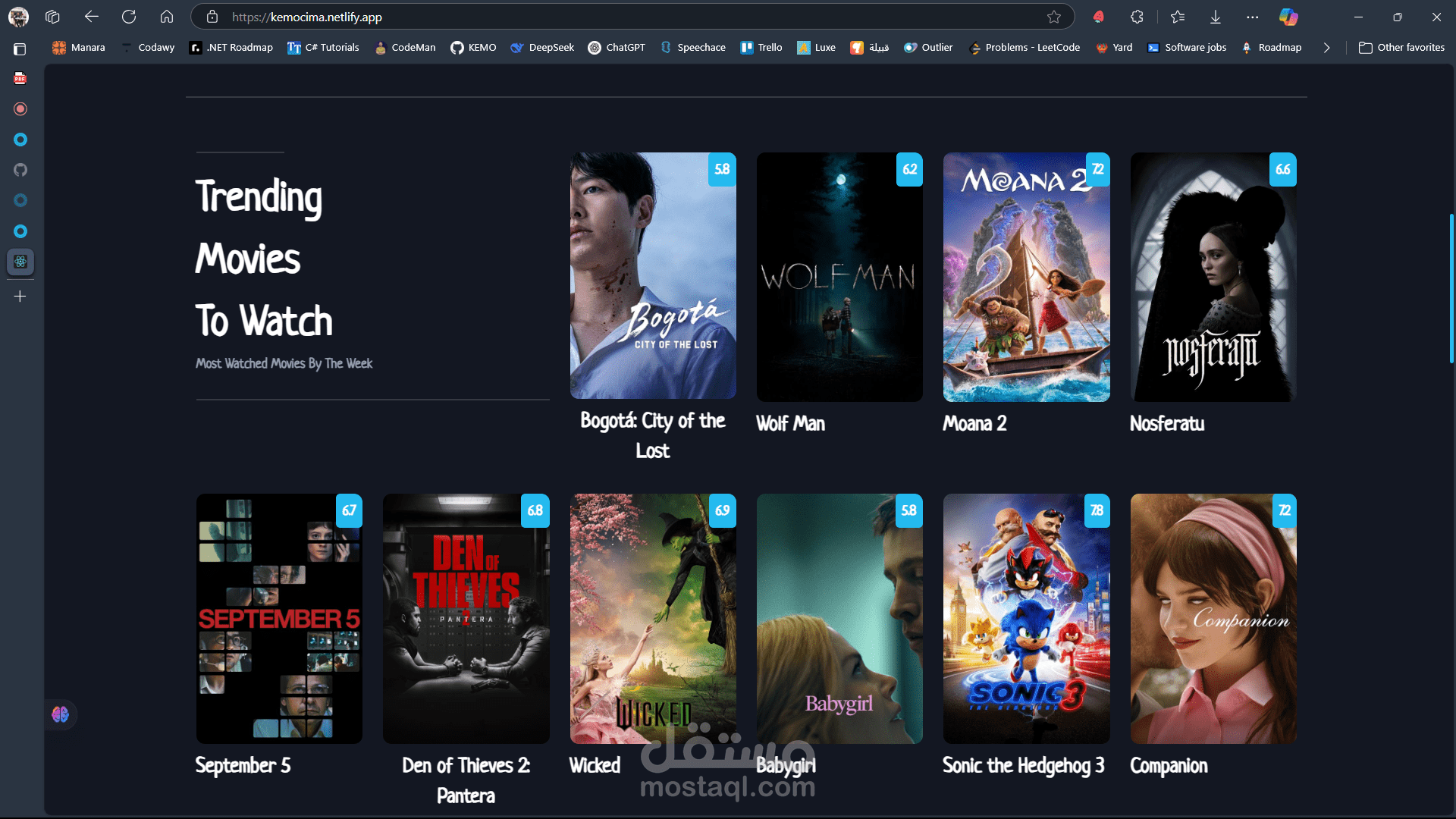Click the page vertical scrollbar
The image size is (1456, 819).
1451,288
